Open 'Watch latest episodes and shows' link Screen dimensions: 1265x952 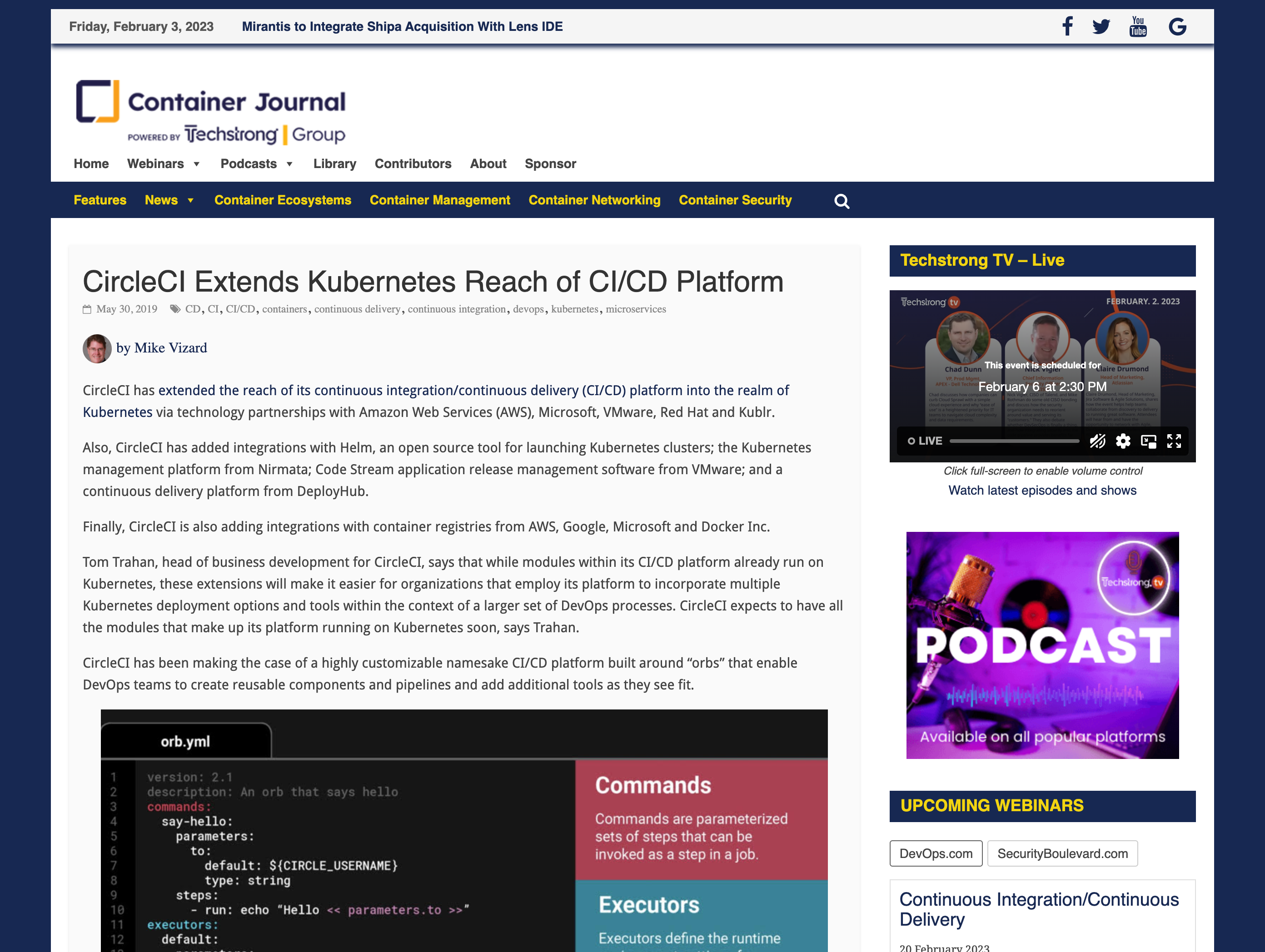(x=1042, y=490)
